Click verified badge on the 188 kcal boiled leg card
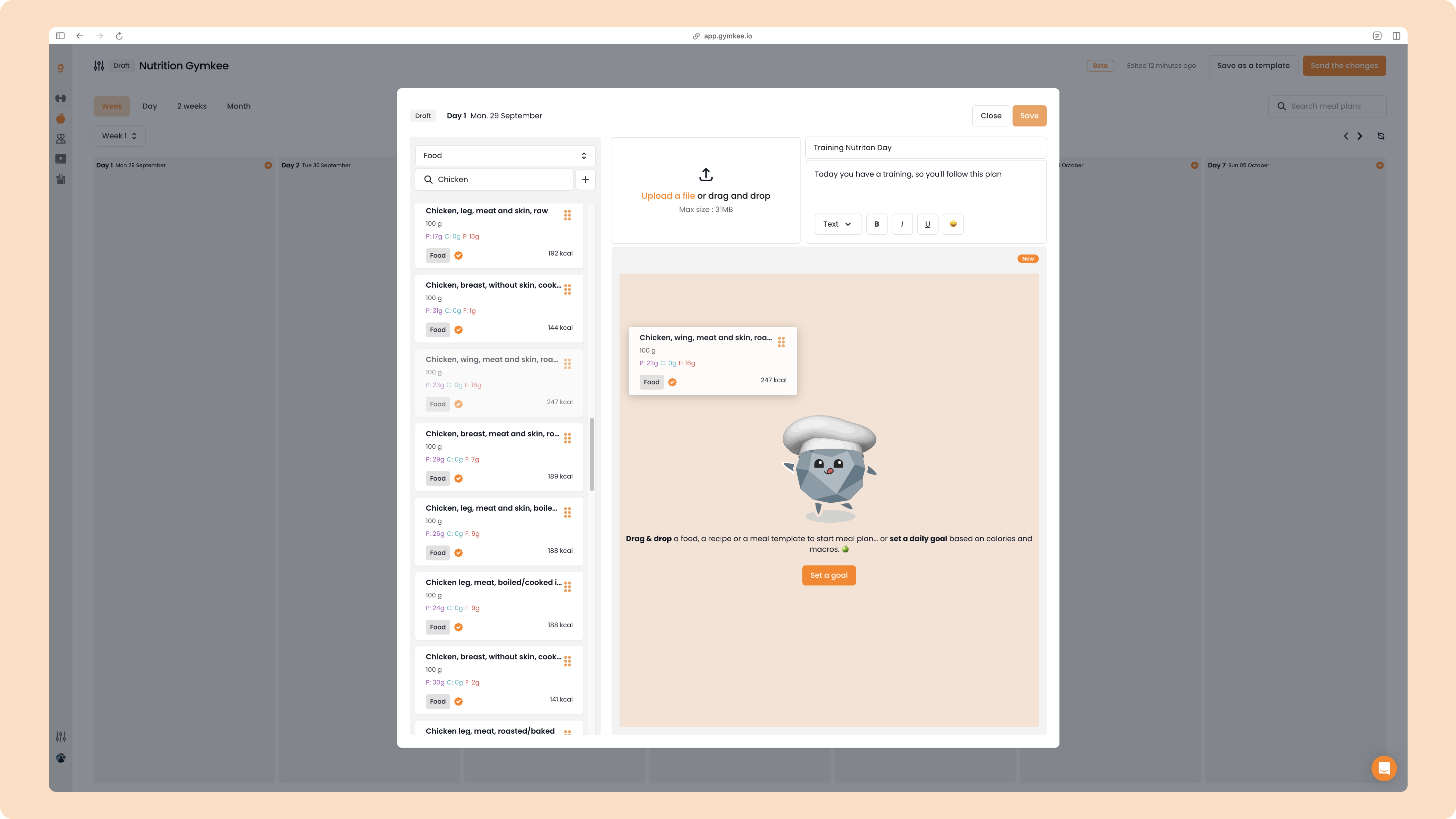 [x=458, y=553]
